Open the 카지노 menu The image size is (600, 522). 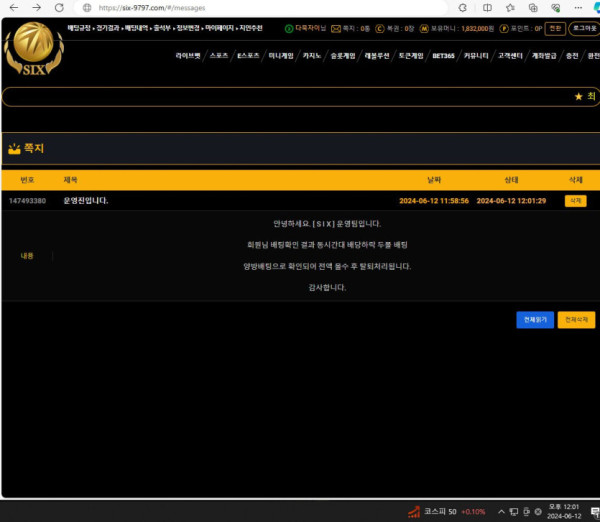point(311,56)
